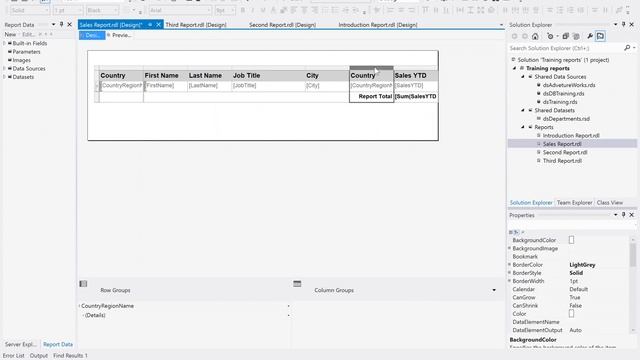Select Third Report.rdl in Solution Explorer

[x=562, y=161]
